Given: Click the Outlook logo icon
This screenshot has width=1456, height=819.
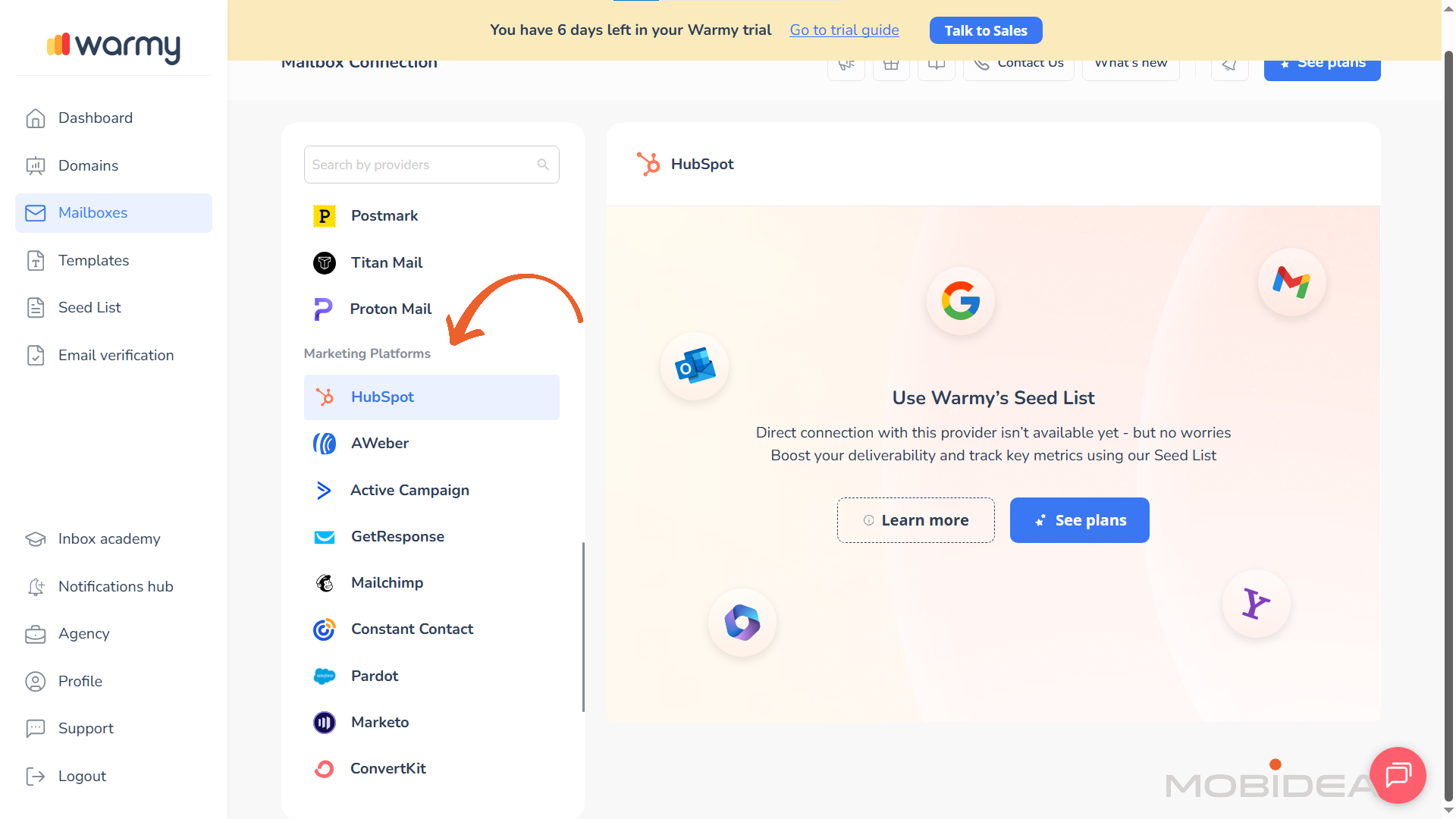Looking at the screenshot, I should coord(695,367).
